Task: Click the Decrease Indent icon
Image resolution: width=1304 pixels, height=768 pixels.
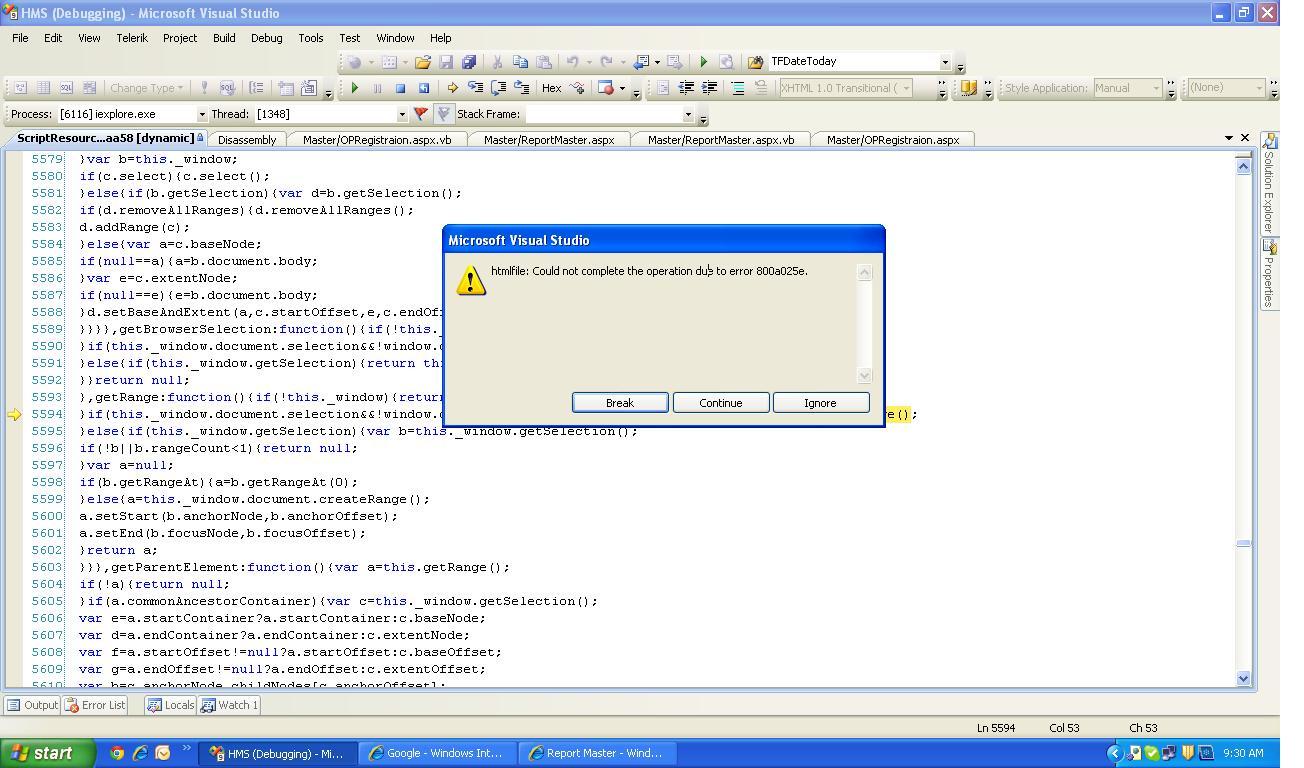Action: point(687,88)
